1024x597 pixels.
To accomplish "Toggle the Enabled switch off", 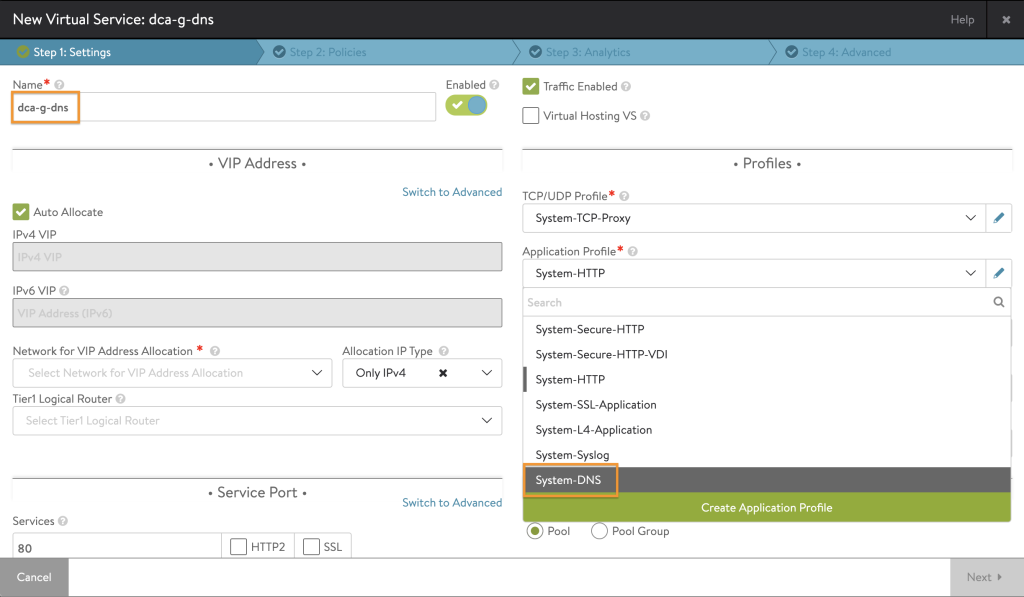I will click(x=466, y=105).
